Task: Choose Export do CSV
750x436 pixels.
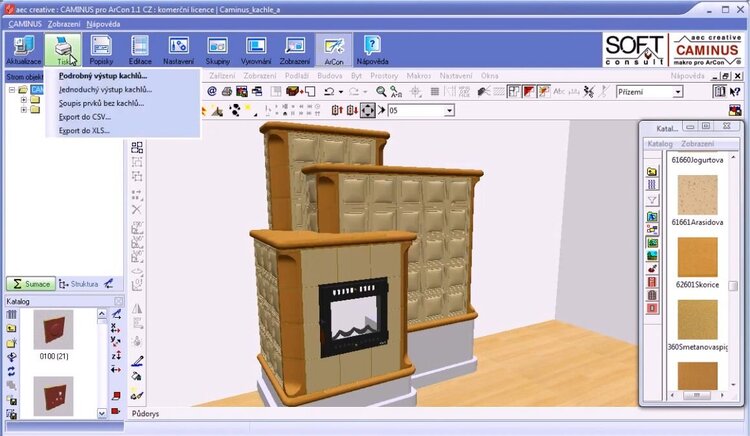Action: [x=85, y=117]
